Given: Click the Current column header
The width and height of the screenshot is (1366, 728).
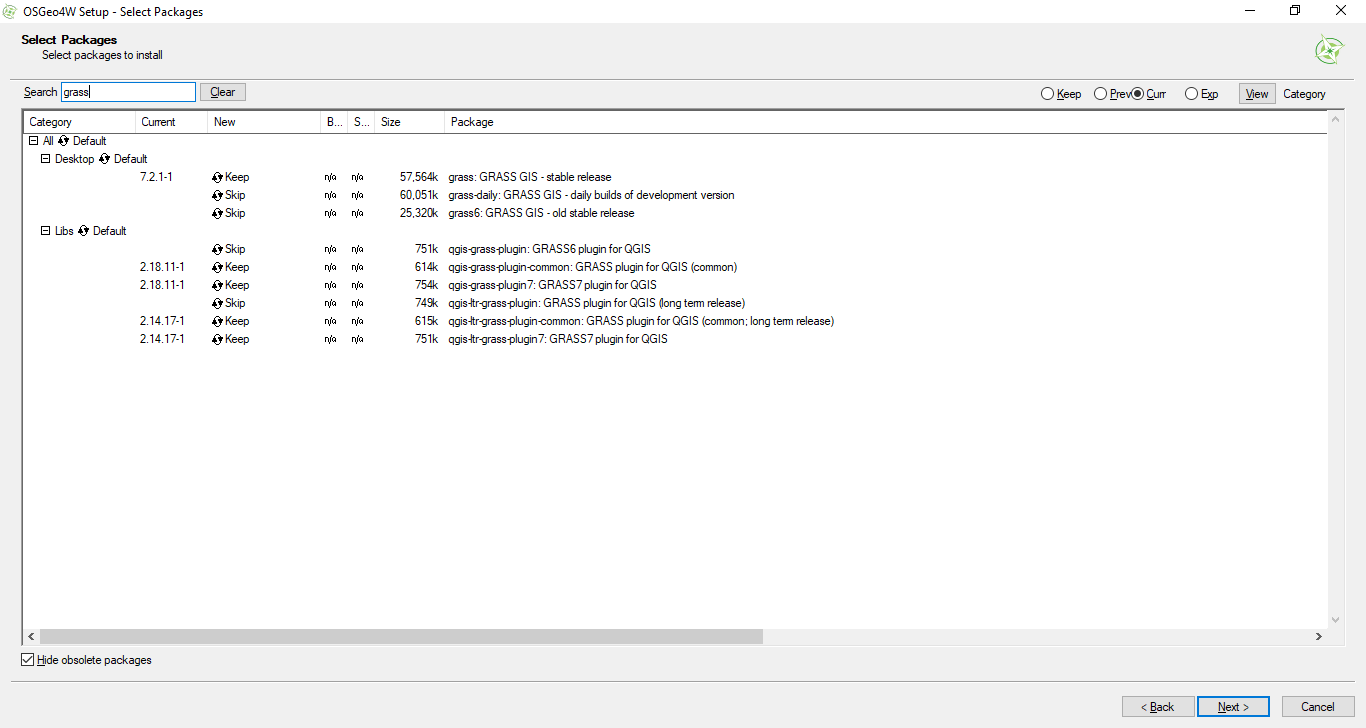Looking at the screenshot, I should click(x=171, y=122).
